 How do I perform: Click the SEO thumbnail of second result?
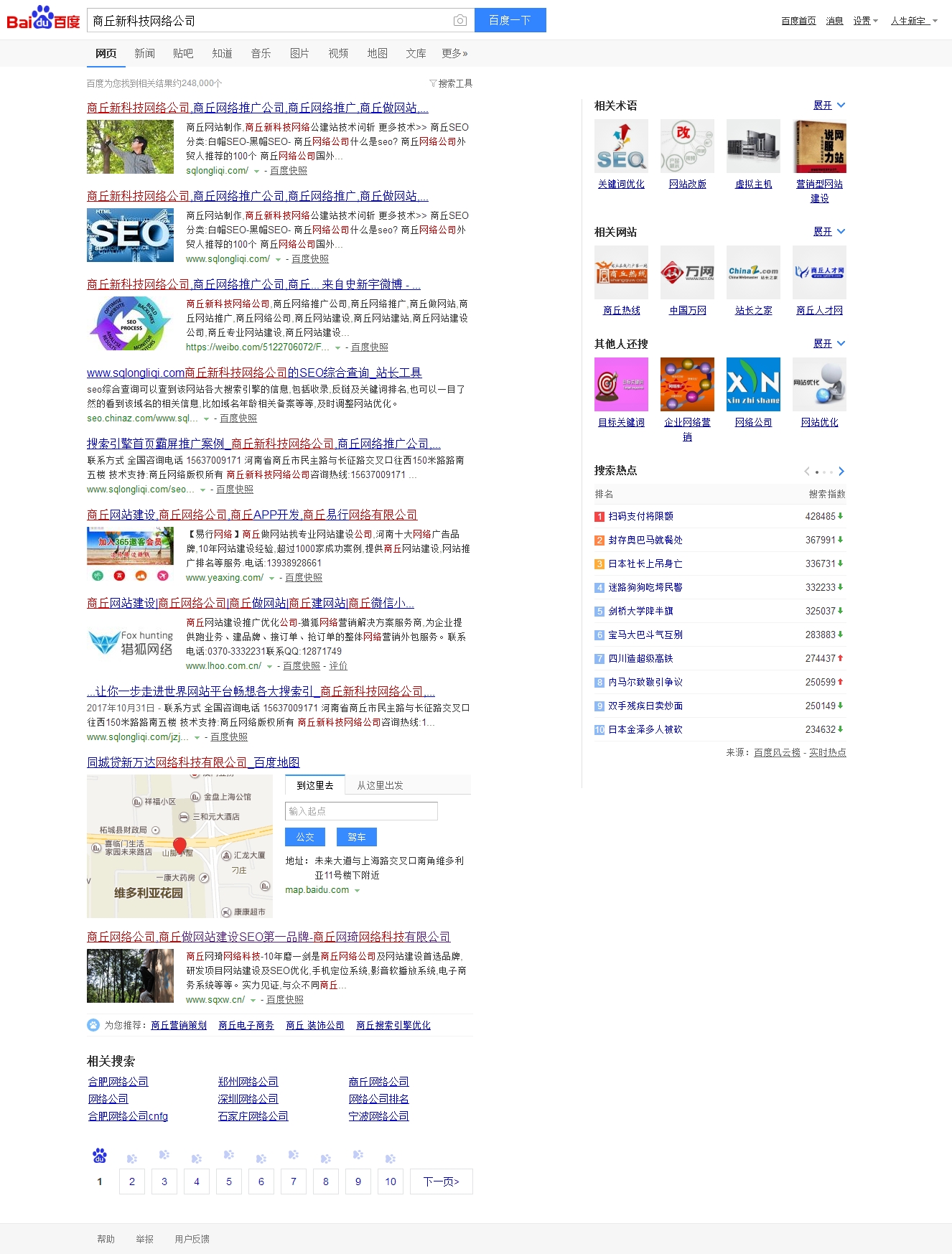tap(130, 235)
